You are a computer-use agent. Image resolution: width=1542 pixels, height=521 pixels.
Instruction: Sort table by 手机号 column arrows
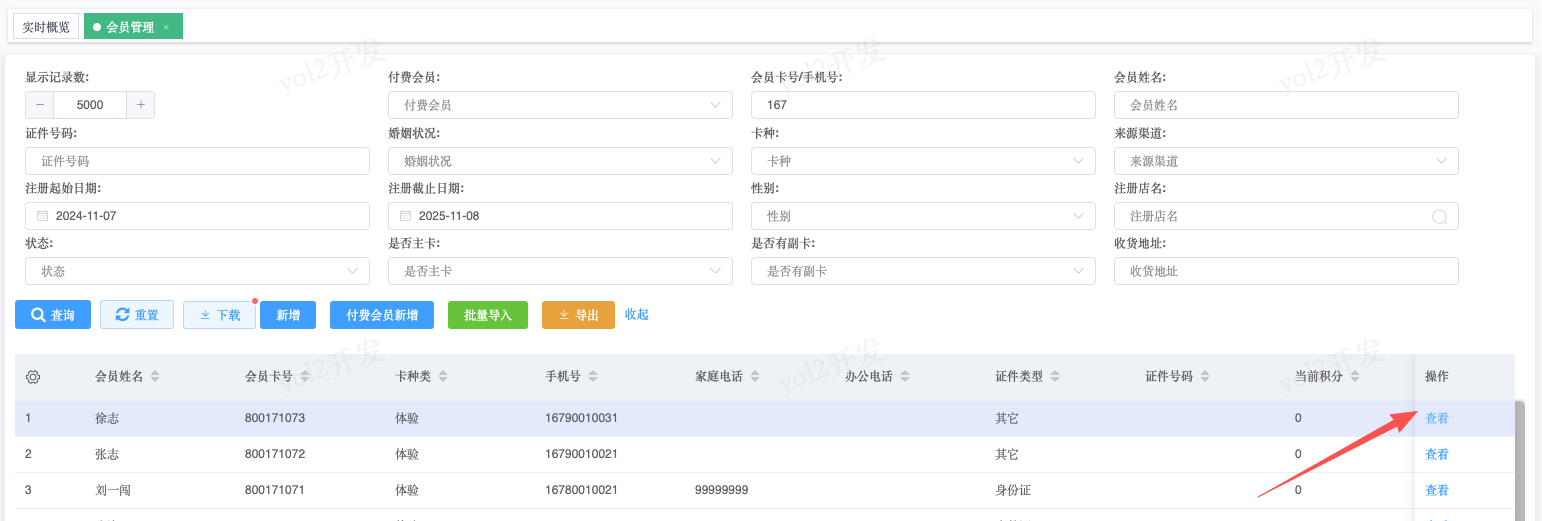[593, 377]
